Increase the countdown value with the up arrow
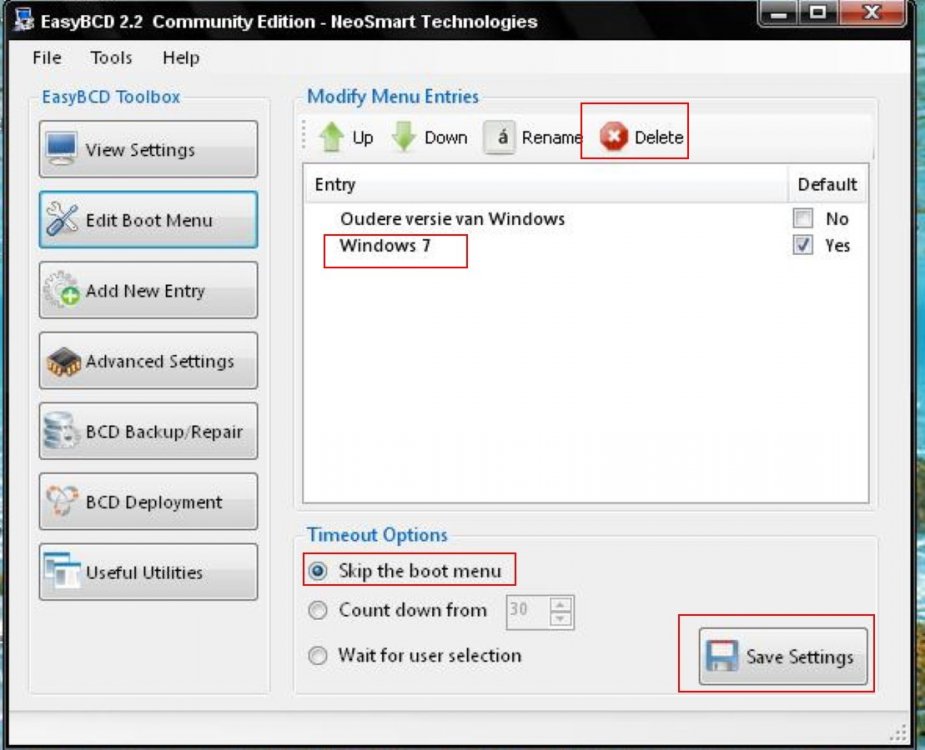This screenshot has width=925, height=750. 560,605
